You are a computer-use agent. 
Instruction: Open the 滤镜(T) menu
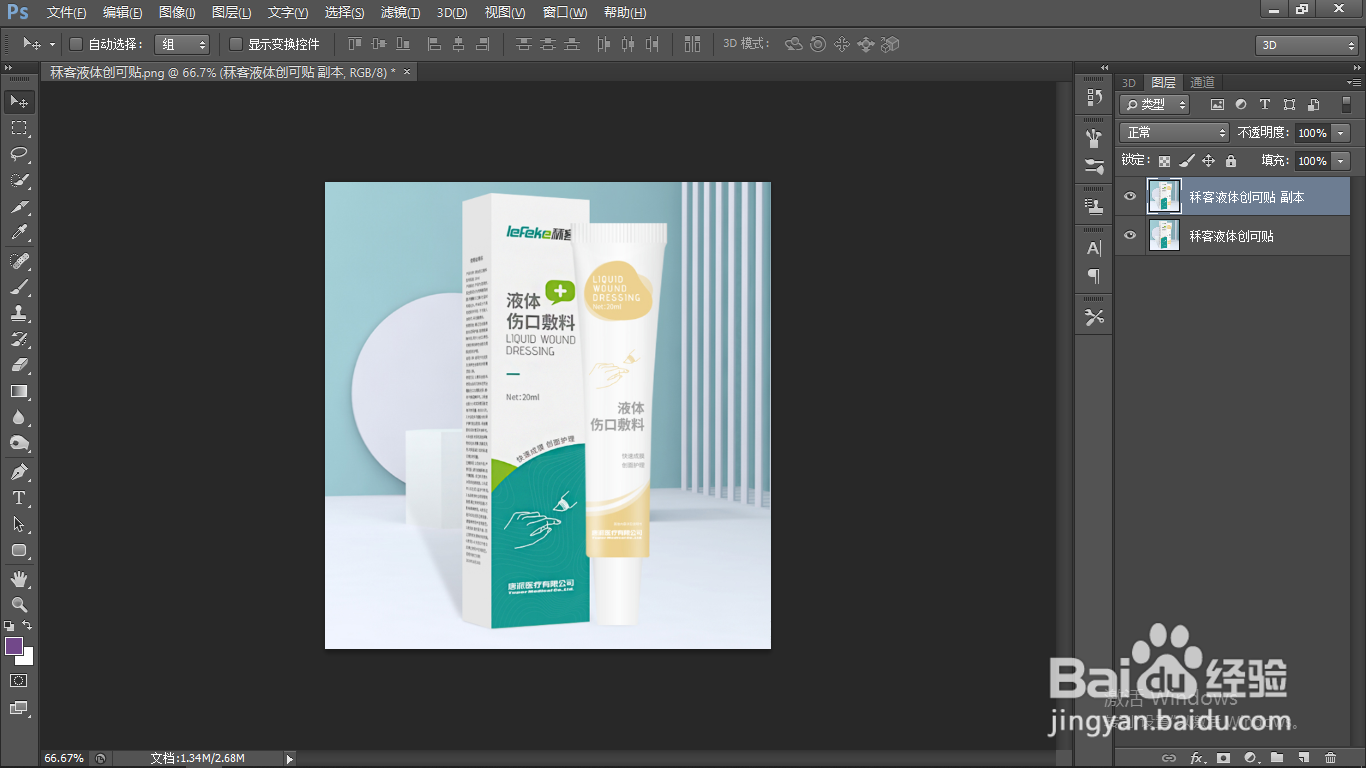point(400,13)
